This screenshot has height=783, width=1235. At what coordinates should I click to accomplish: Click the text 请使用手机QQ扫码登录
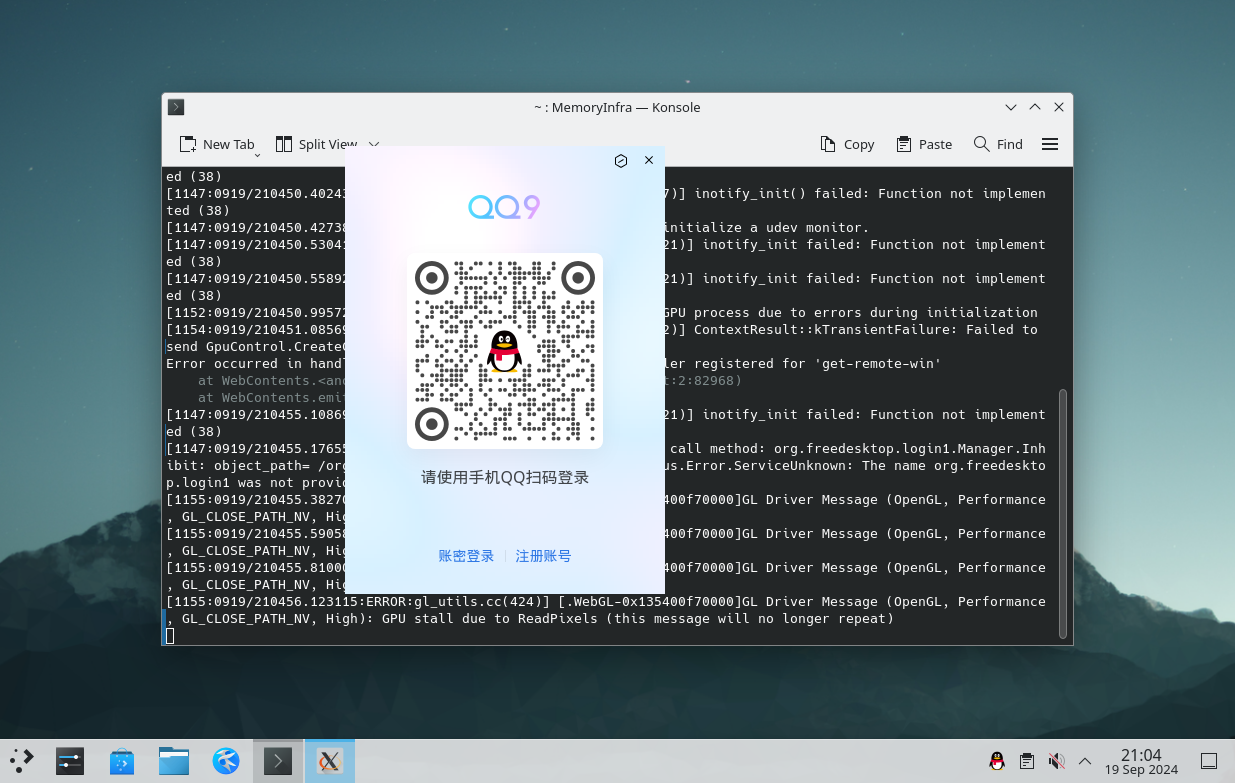pyautogui.click(x=505, y=478)
